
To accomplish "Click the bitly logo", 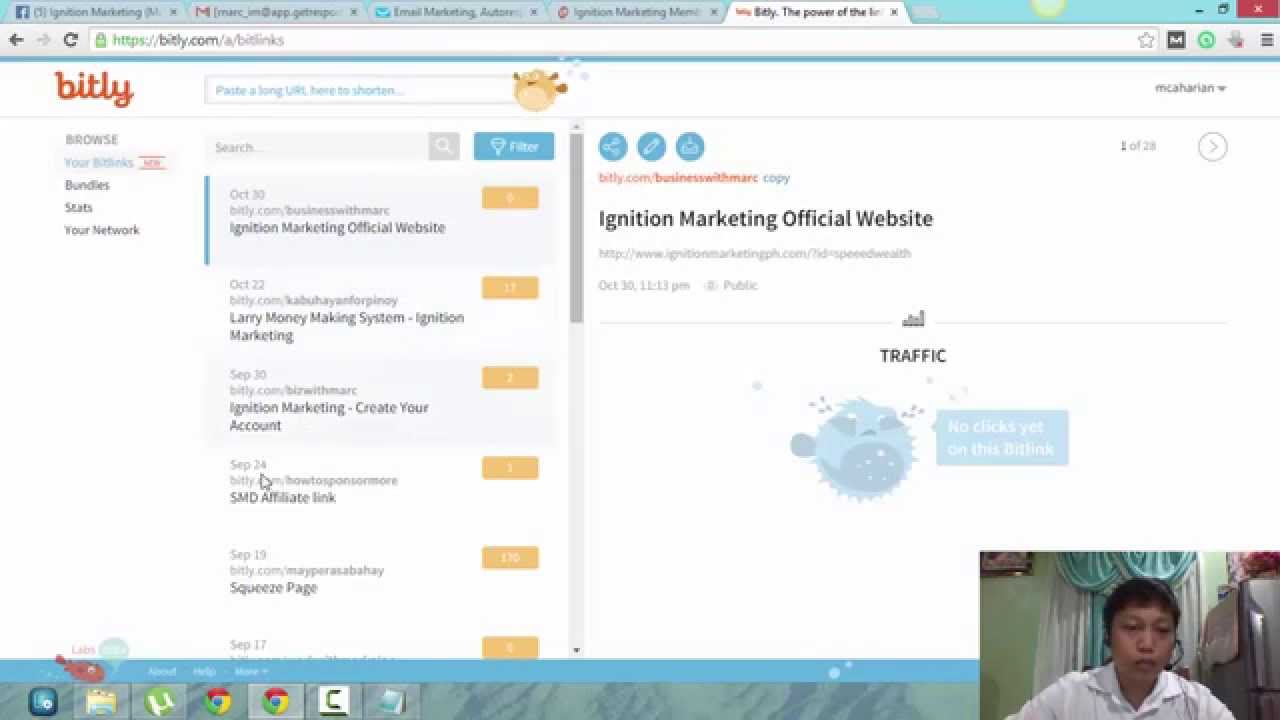I will (94, 88).
